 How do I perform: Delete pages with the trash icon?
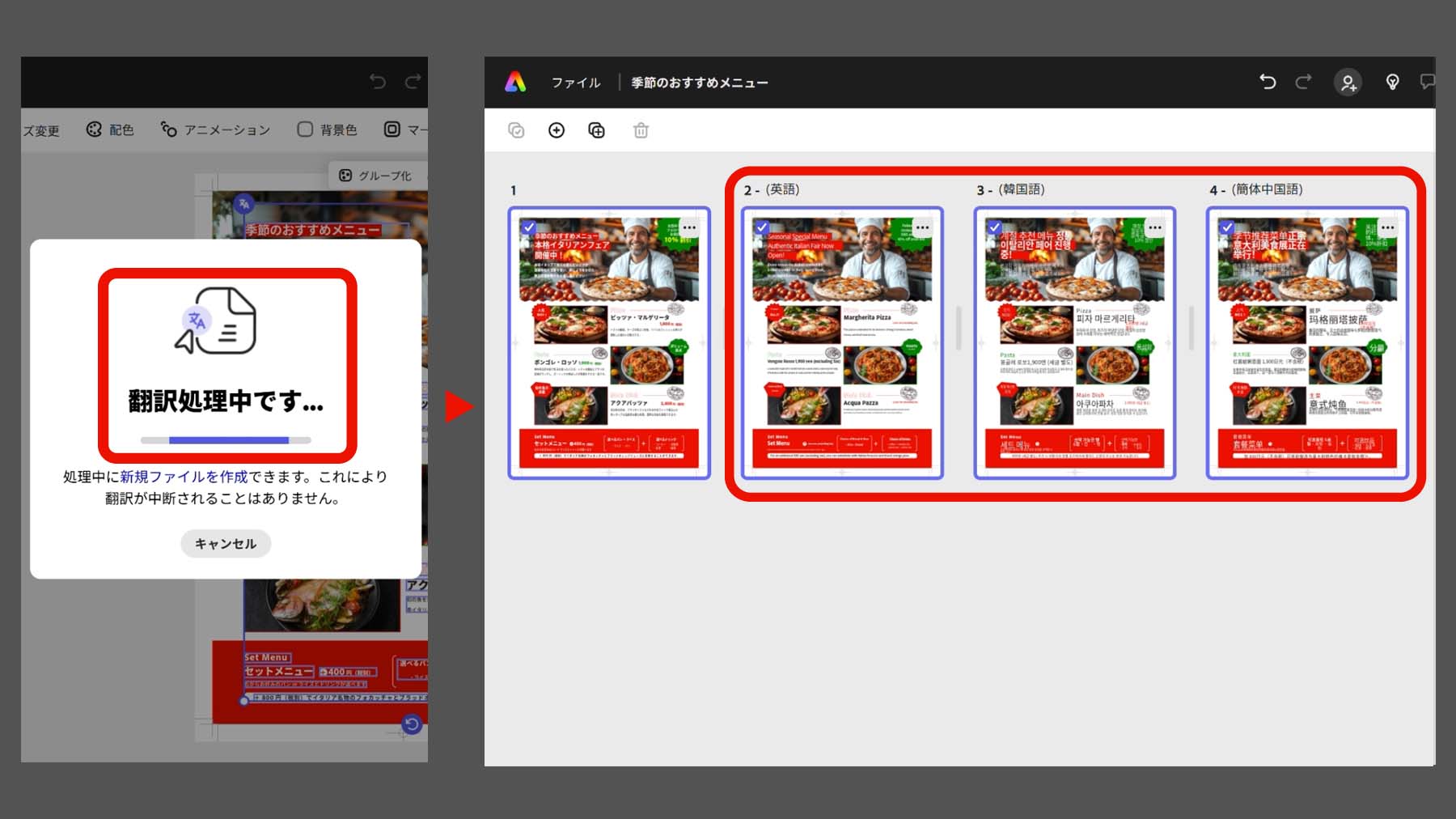(641, 130)
